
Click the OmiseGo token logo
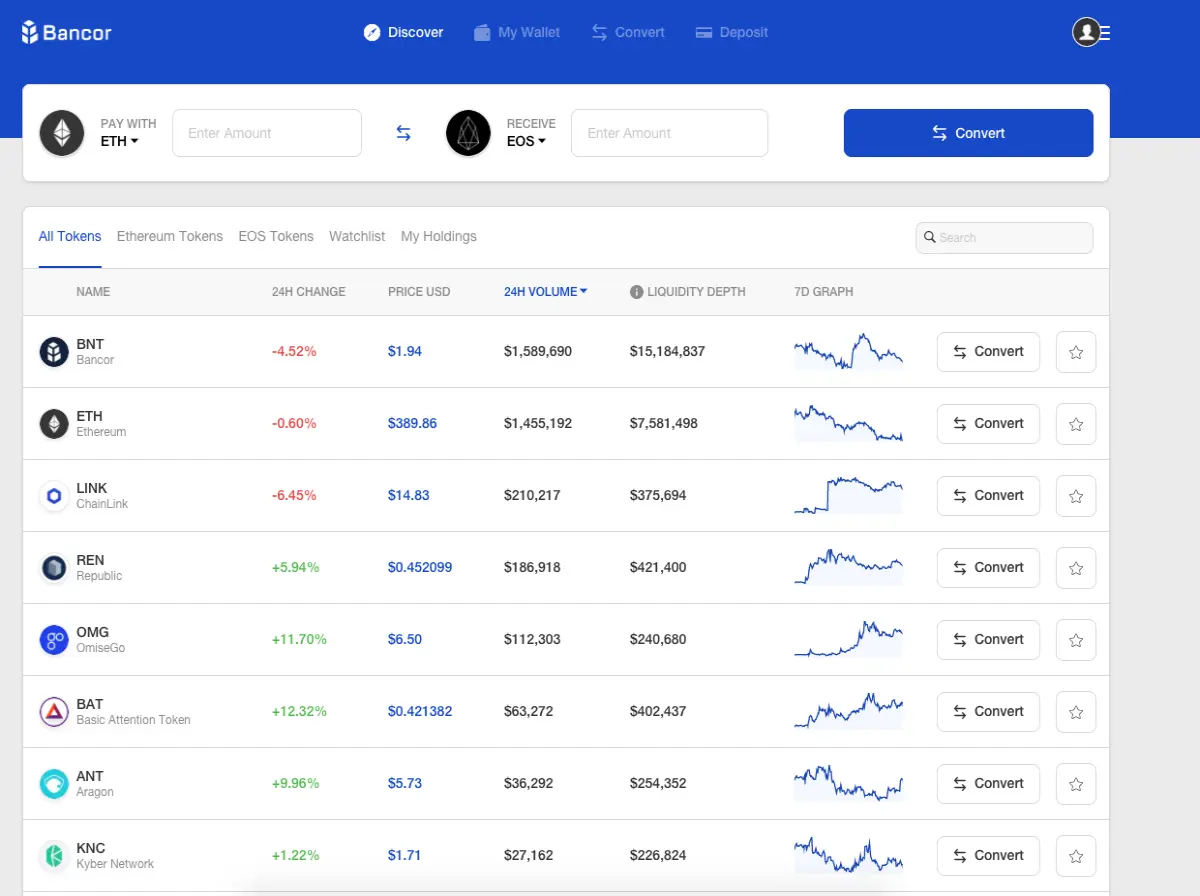click(x=53, y=640)
